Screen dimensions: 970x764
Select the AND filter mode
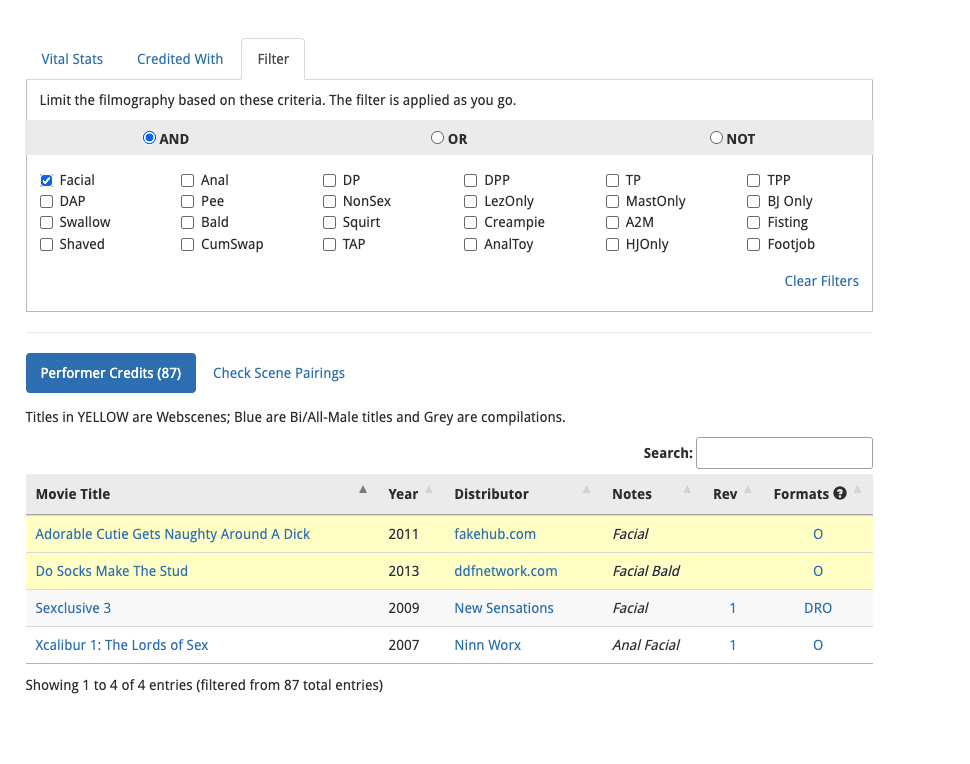coord(149,137)
